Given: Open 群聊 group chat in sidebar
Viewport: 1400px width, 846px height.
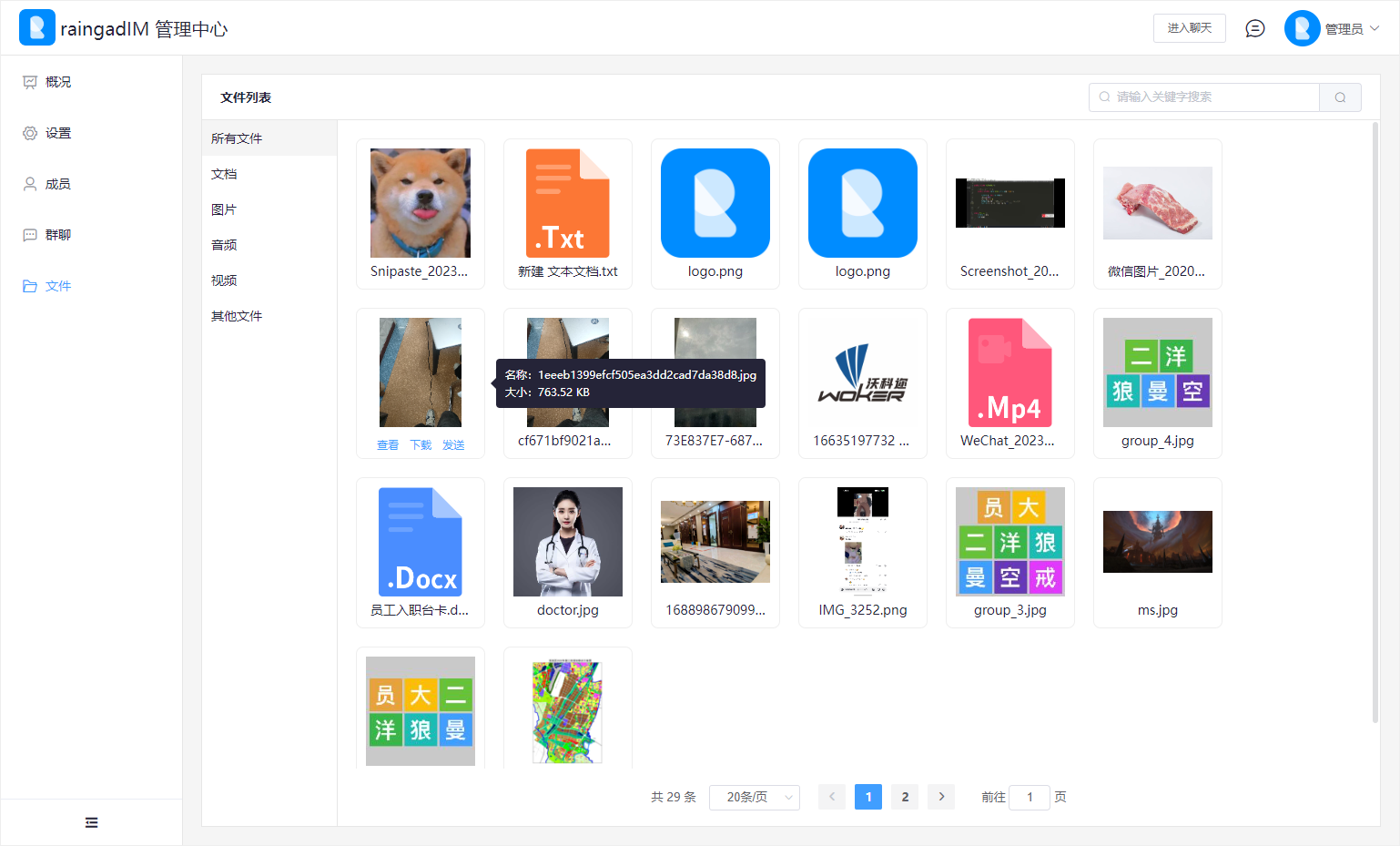Looking at the screenshot, I should click(91, 235).
